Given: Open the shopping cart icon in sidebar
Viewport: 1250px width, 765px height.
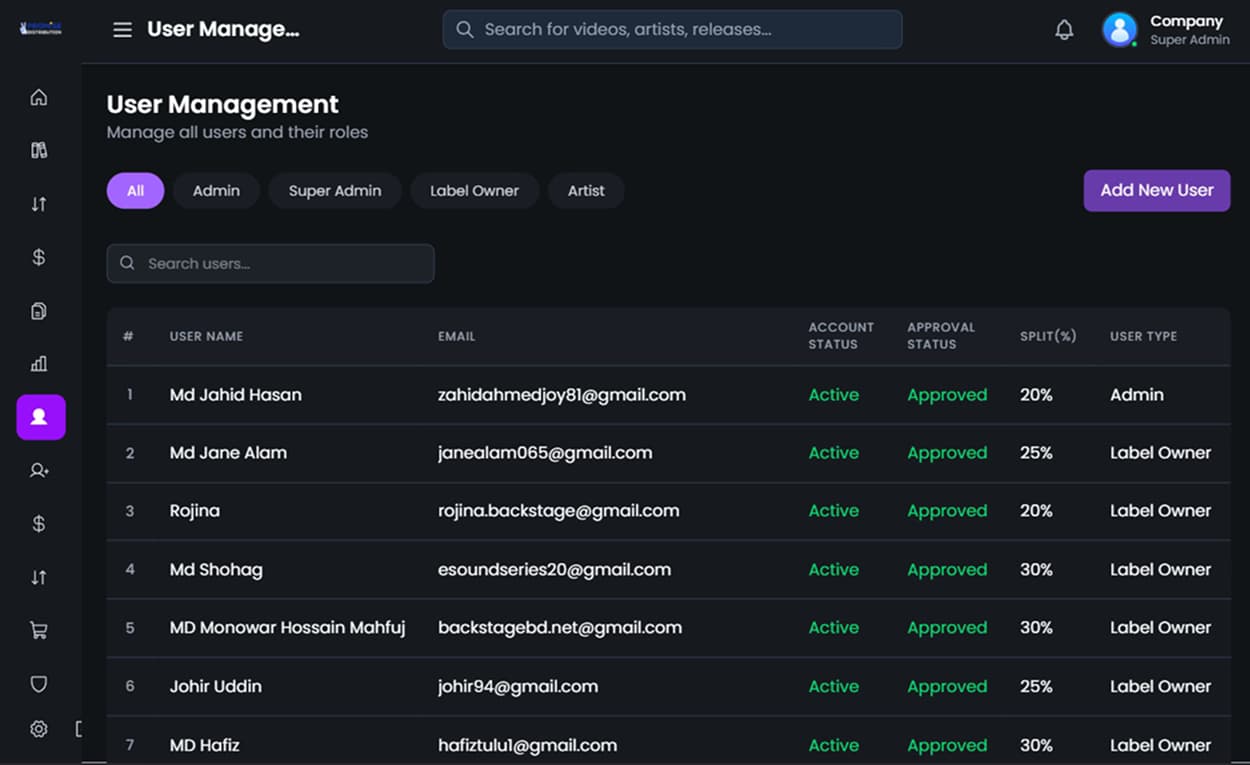Looking at the screenshot, I should coord(39,631).
